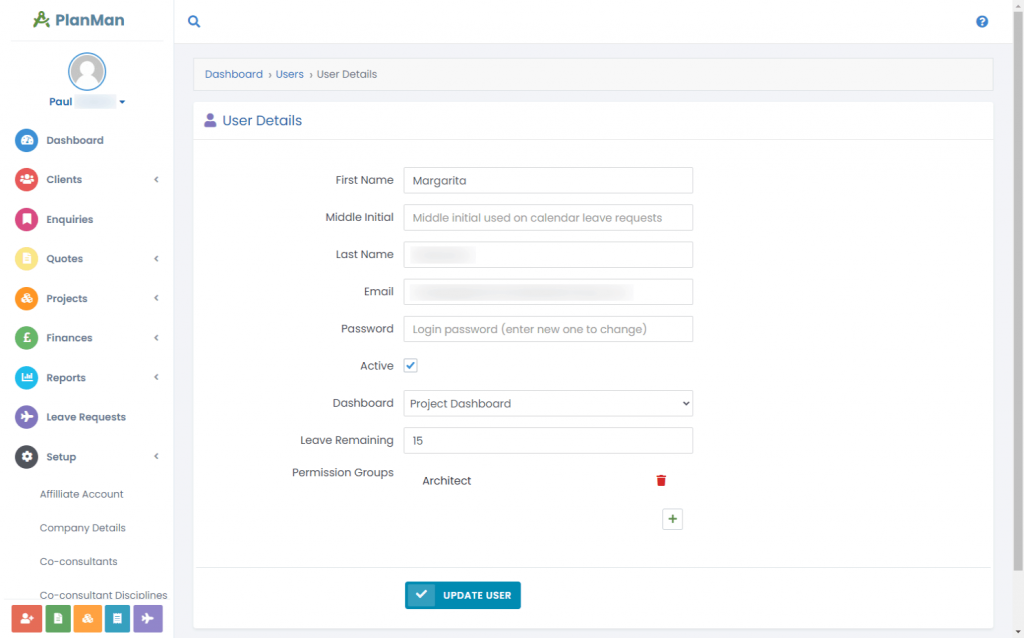Image resolution: width=1024 pixels, height=638 pixels.
Task: Open Leave Requests in the sidebar
Action: click(x=86, y=417)
